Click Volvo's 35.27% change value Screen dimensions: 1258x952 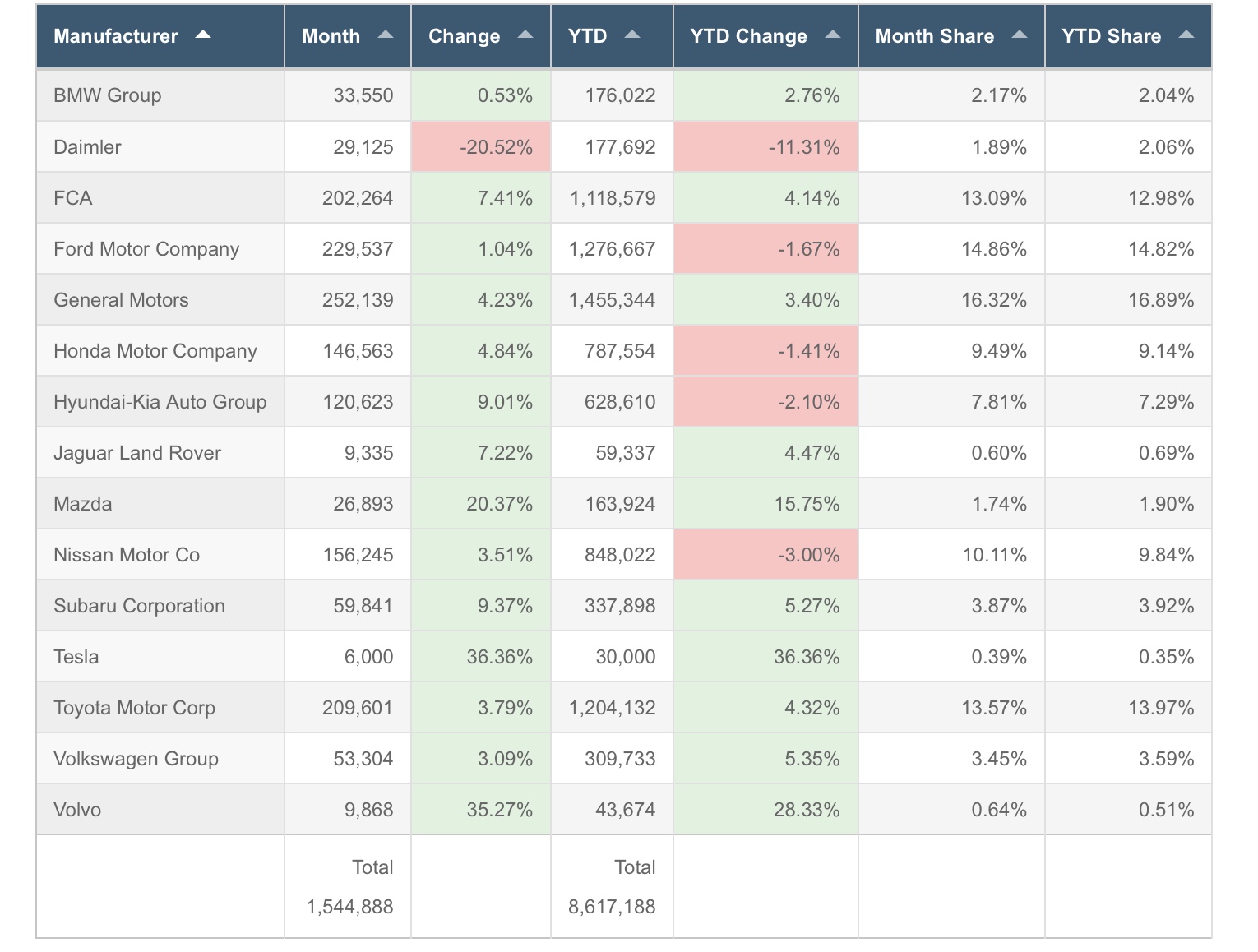pos(499,810)
